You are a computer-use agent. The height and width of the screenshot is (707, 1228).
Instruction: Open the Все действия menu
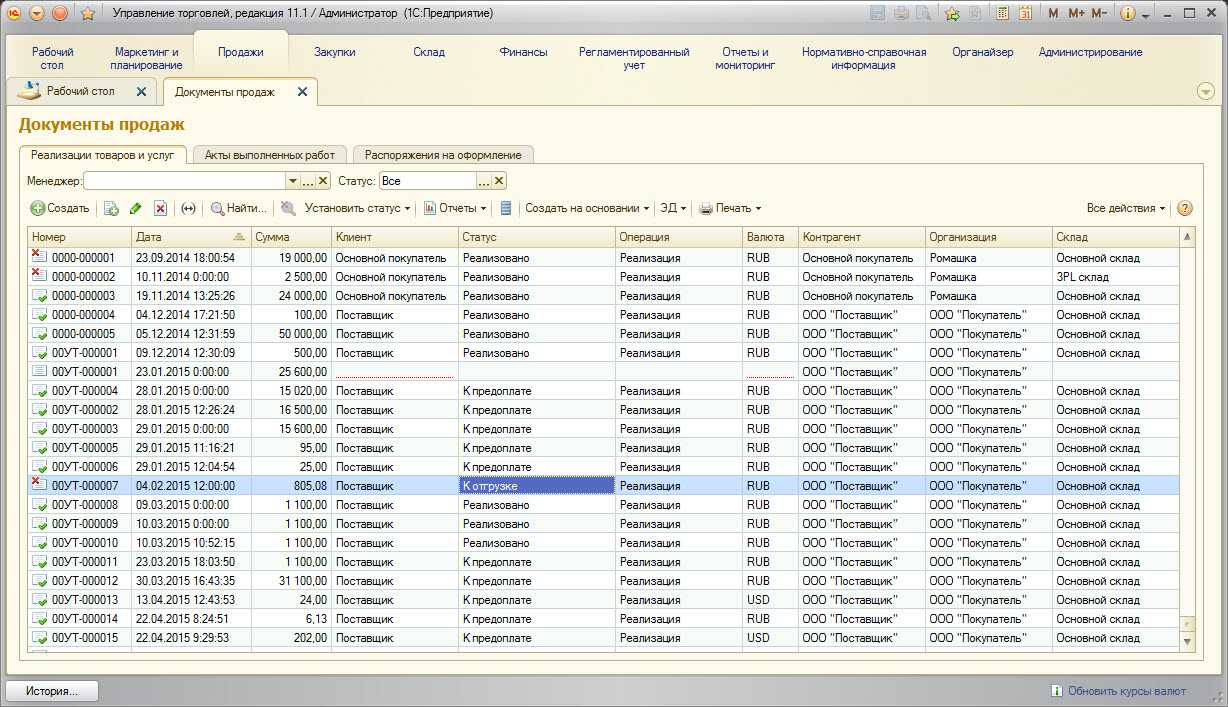coord(1126,209)
